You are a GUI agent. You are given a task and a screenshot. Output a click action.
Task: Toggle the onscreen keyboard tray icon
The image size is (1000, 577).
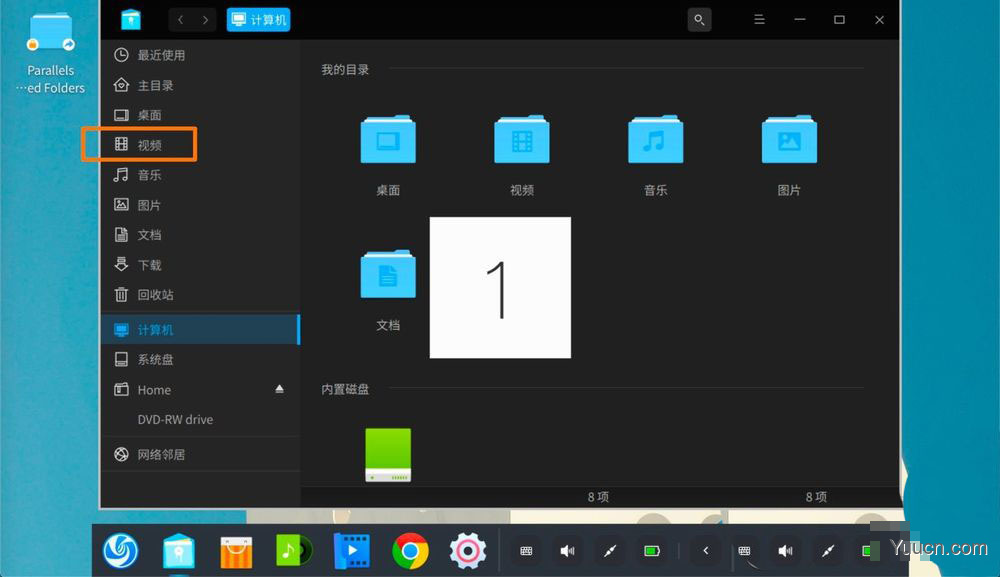tap(525, 550)
